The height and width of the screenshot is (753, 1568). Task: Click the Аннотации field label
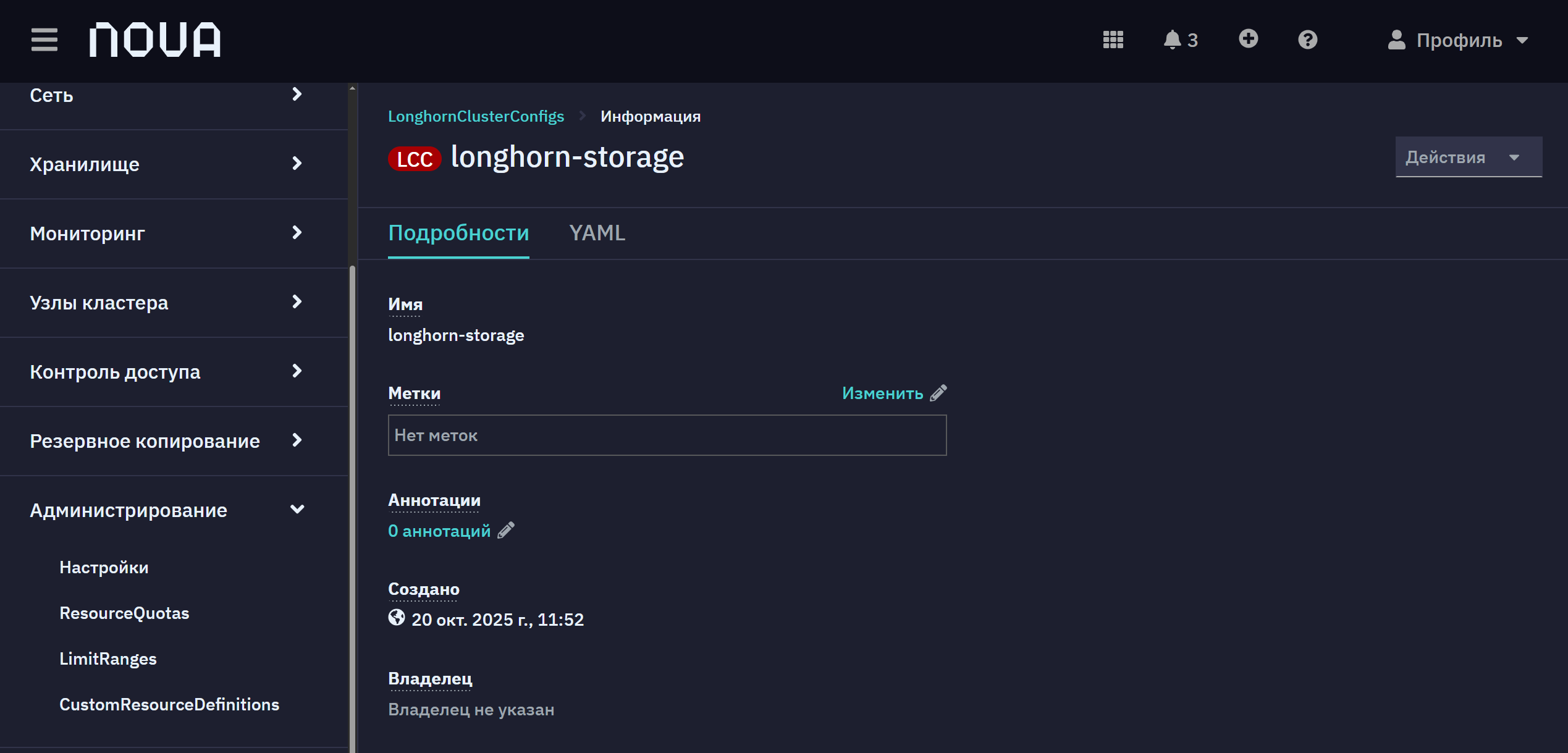[434, 500]
